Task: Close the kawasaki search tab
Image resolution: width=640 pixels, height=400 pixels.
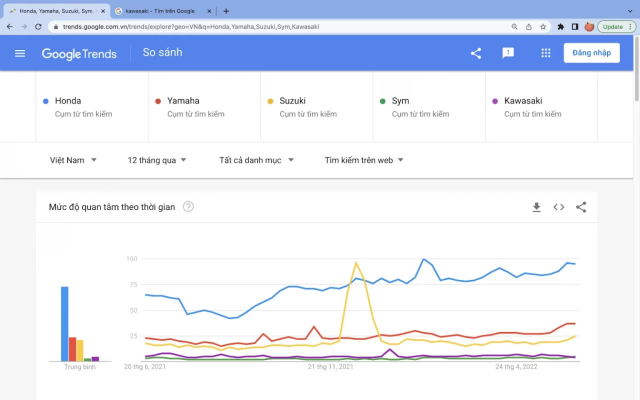Action: 209,11
